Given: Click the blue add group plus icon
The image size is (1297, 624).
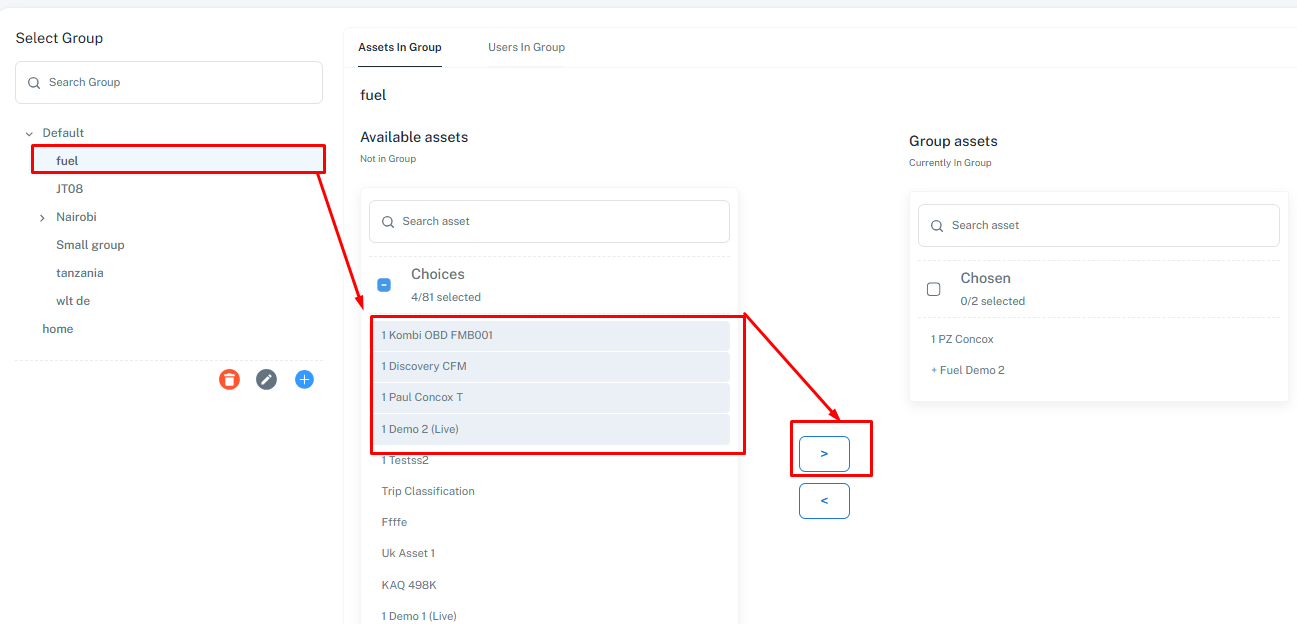Looking at the screenshot, I should [x=305, y=379].
